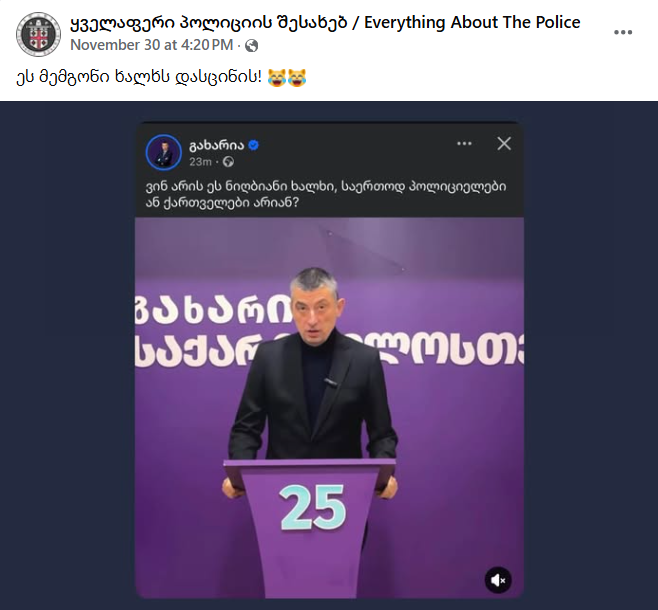Click the second laughing cat emoji
This screenshot has height=610, width=658.
pyautogui.click(x=297, y=78)
